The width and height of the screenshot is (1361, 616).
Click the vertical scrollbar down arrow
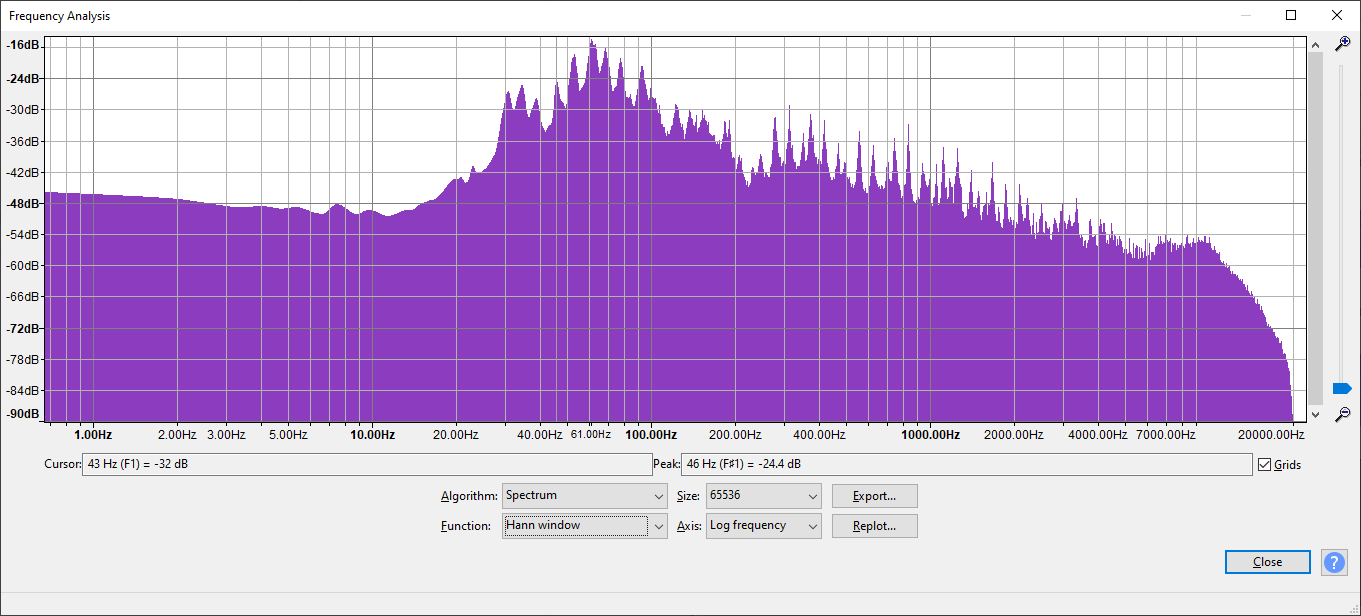pos(1315,414)
